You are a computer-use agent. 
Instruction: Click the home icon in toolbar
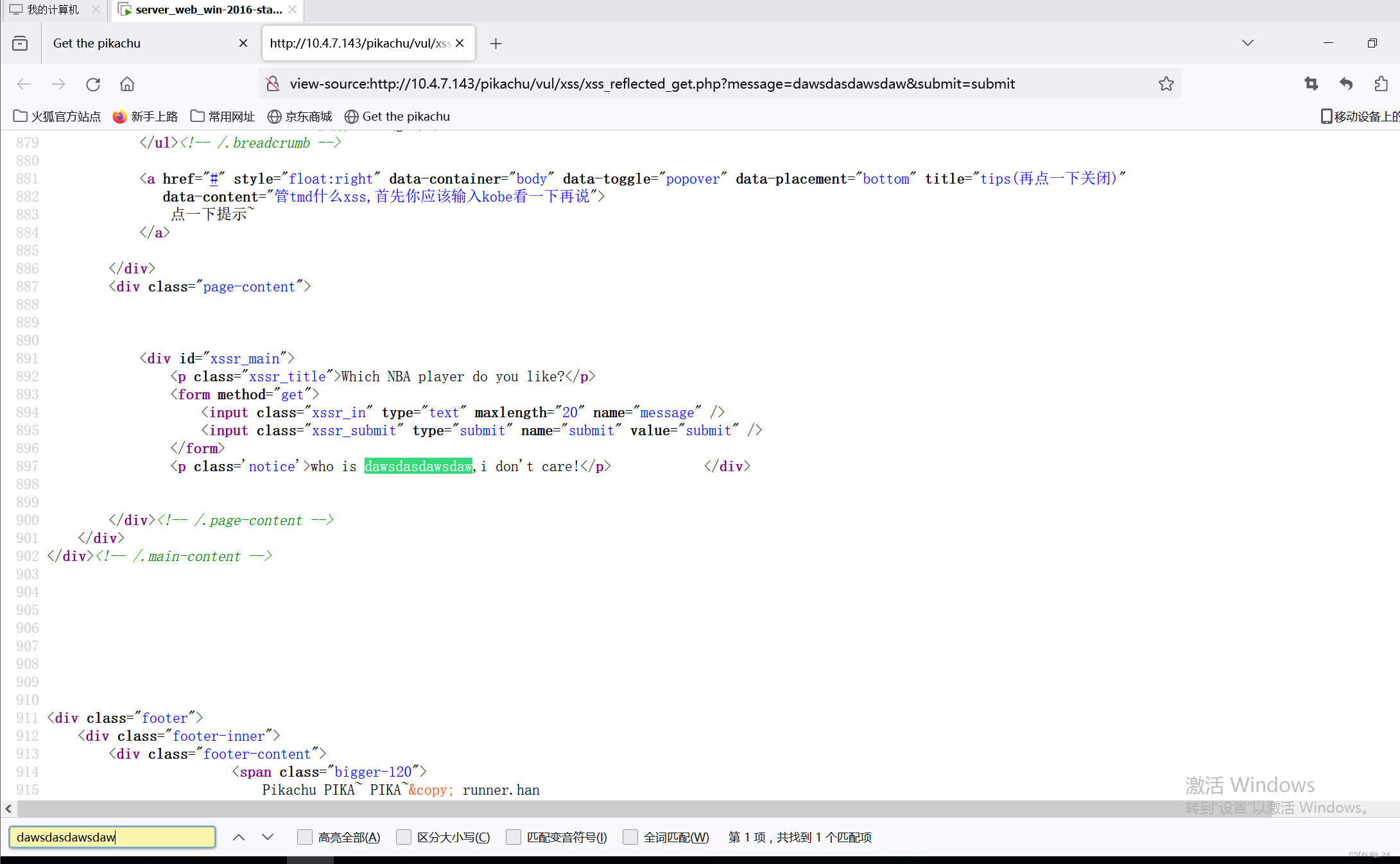127,84
